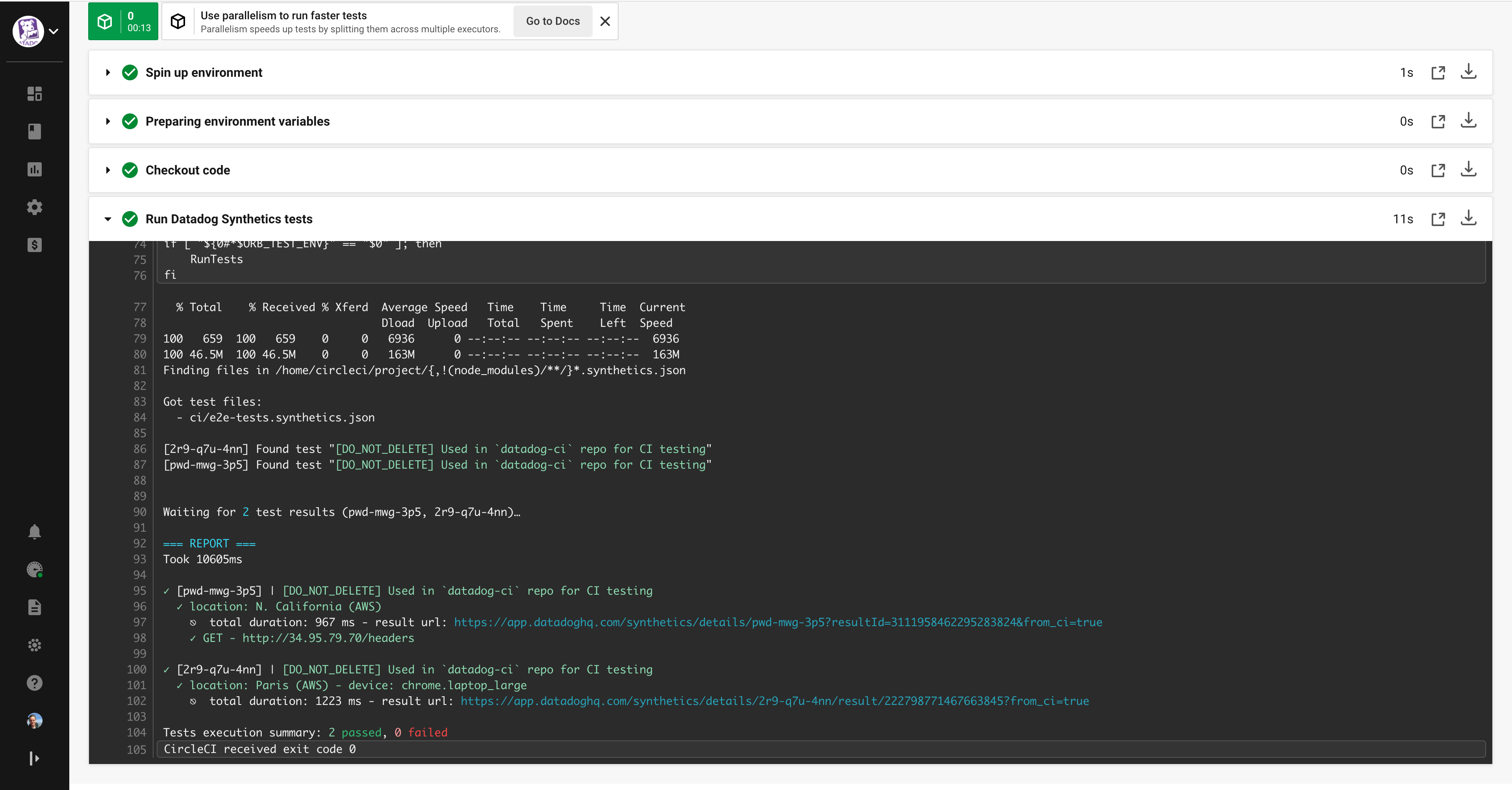Open Docs from the document icon
The height and width of the screenshot is (790, 1512).
tap(35, 608)
